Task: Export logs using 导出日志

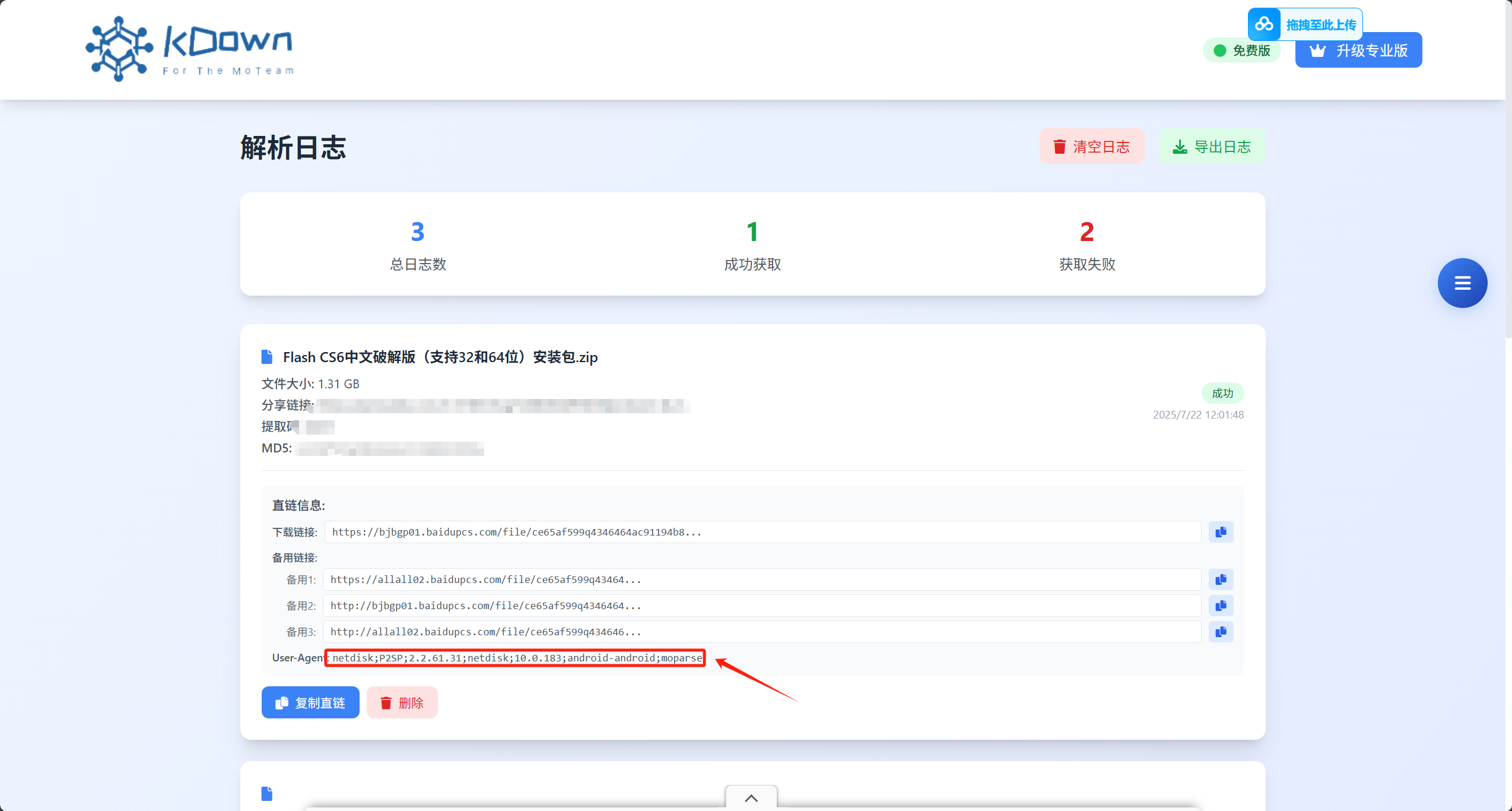Action: tap(1212, 147)
